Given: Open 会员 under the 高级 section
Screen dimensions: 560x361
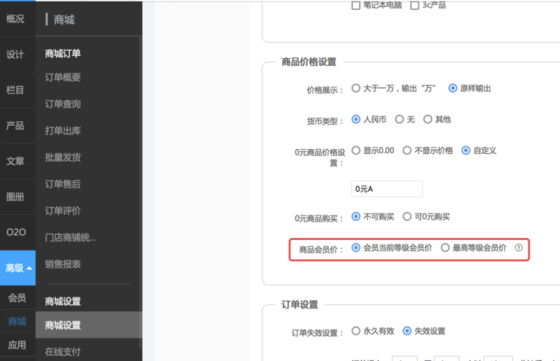Looking at the screenshot, I should click(17, 298).
